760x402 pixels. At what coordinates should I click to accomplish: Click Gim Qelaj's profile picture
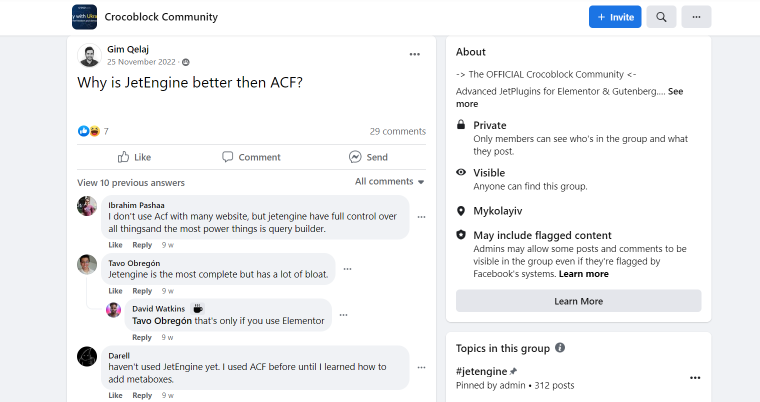[89, 55]
